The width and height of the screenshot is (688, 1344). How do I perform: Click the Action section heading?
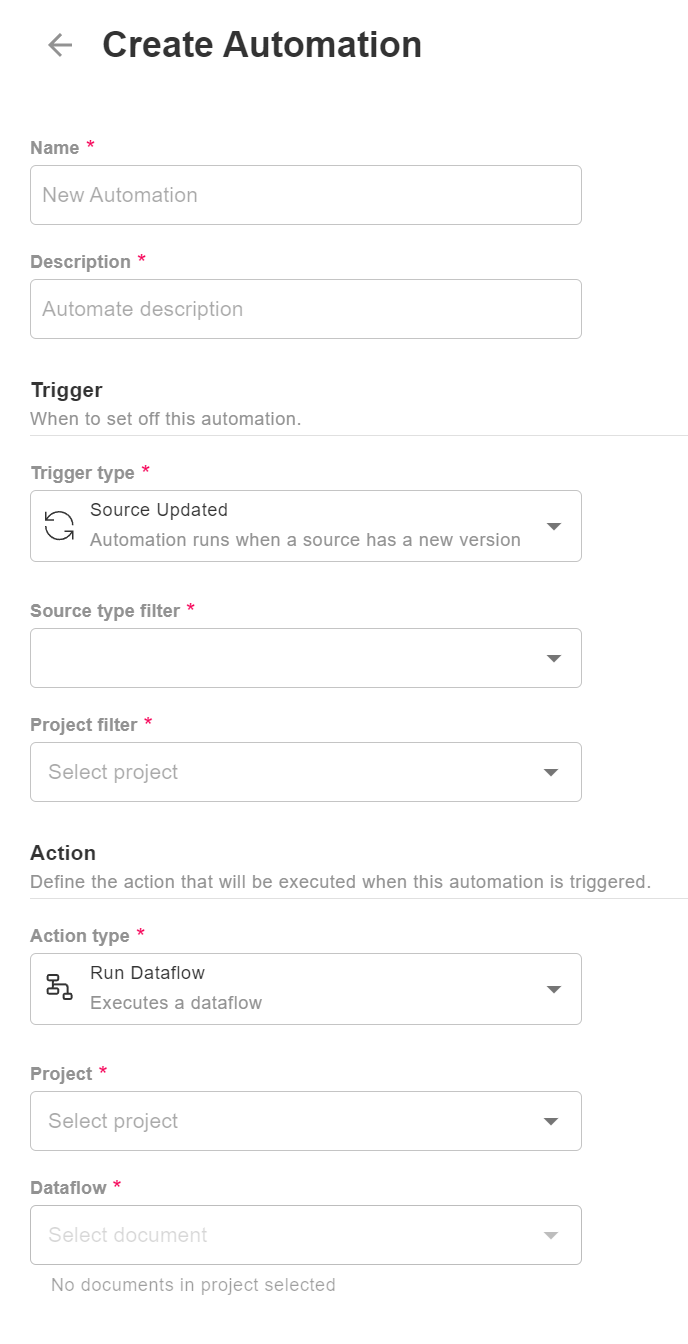pos(63,853)
